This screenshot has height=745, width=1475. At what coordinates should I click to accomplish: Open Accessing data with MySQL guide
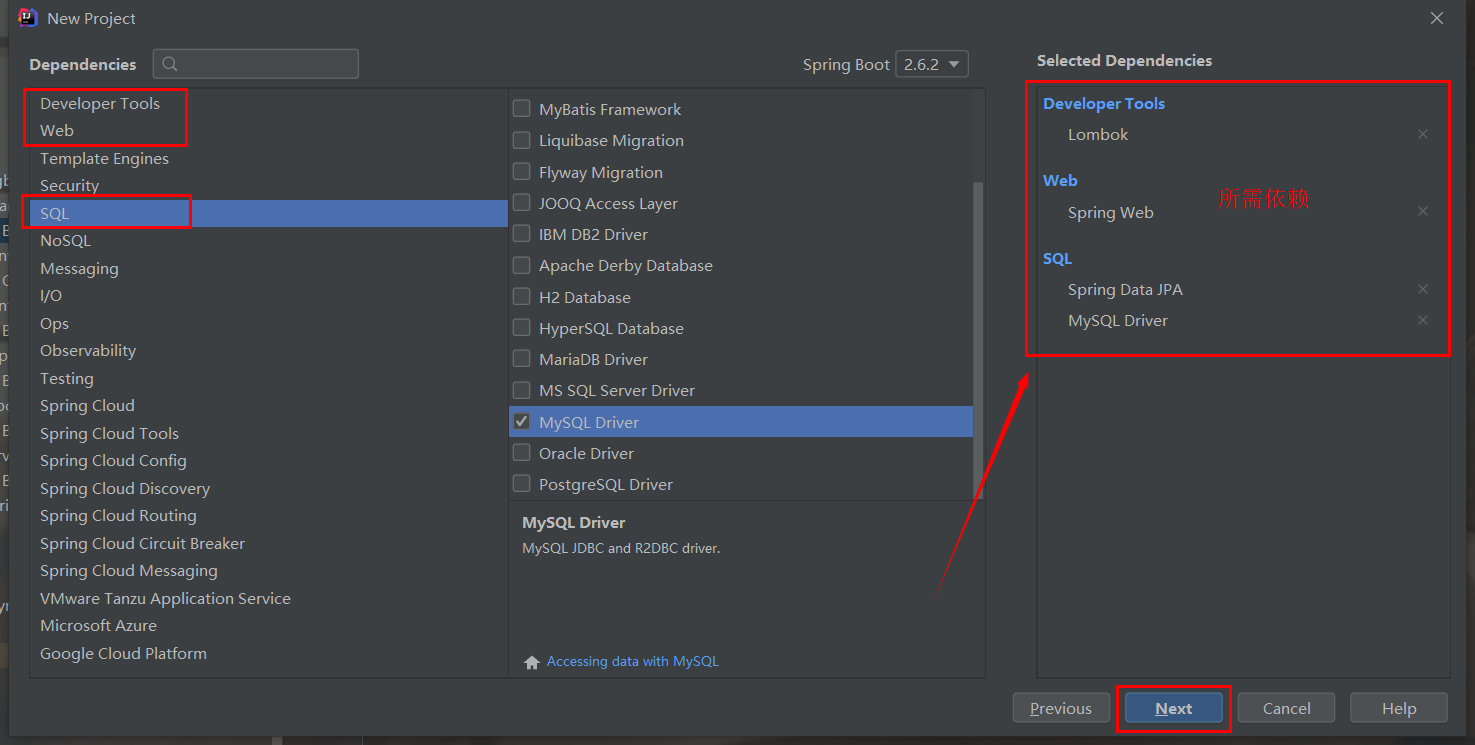click(x=633, y=662)
